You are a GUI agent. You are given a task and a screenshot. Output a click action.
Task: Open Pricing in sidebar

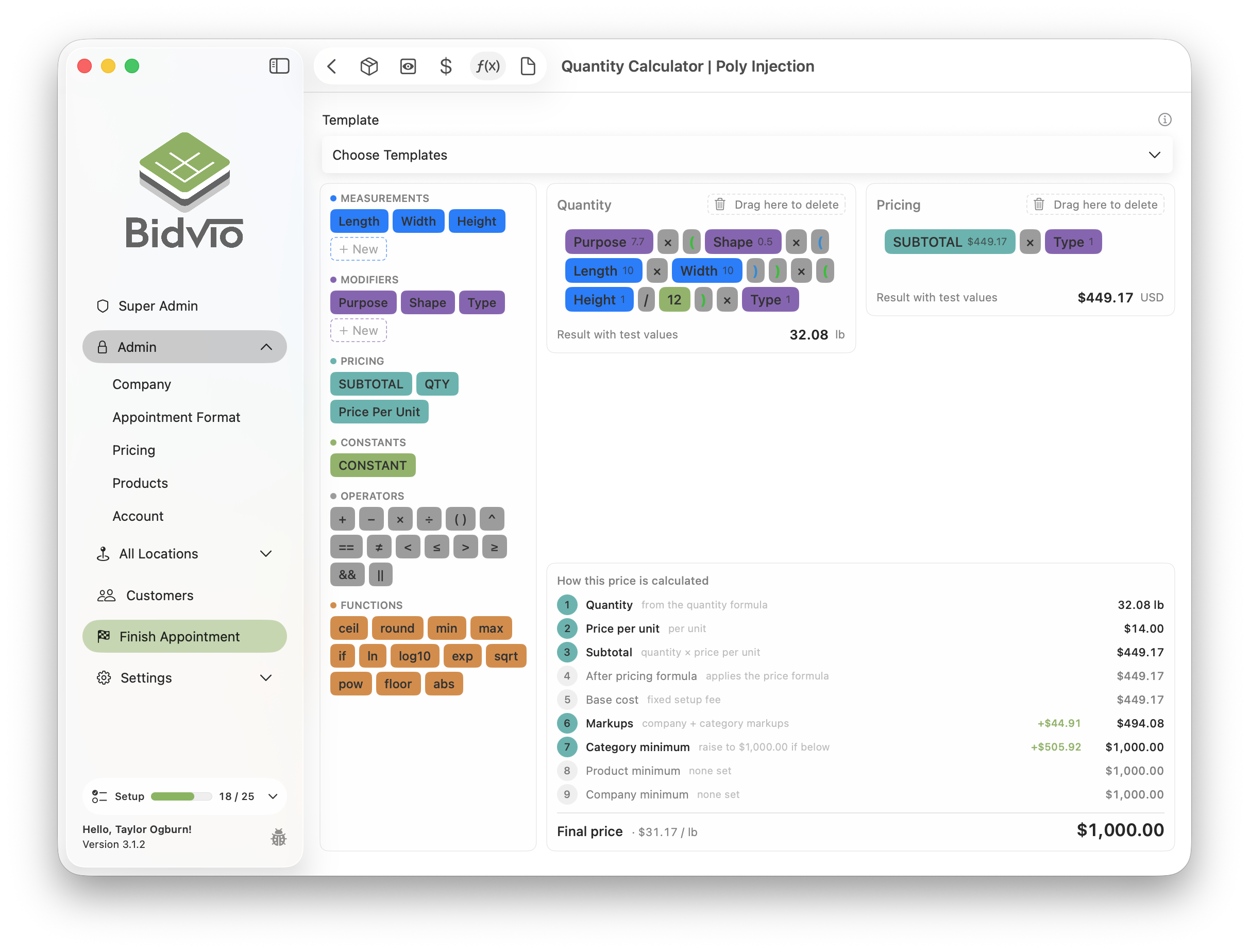point(134,450)
